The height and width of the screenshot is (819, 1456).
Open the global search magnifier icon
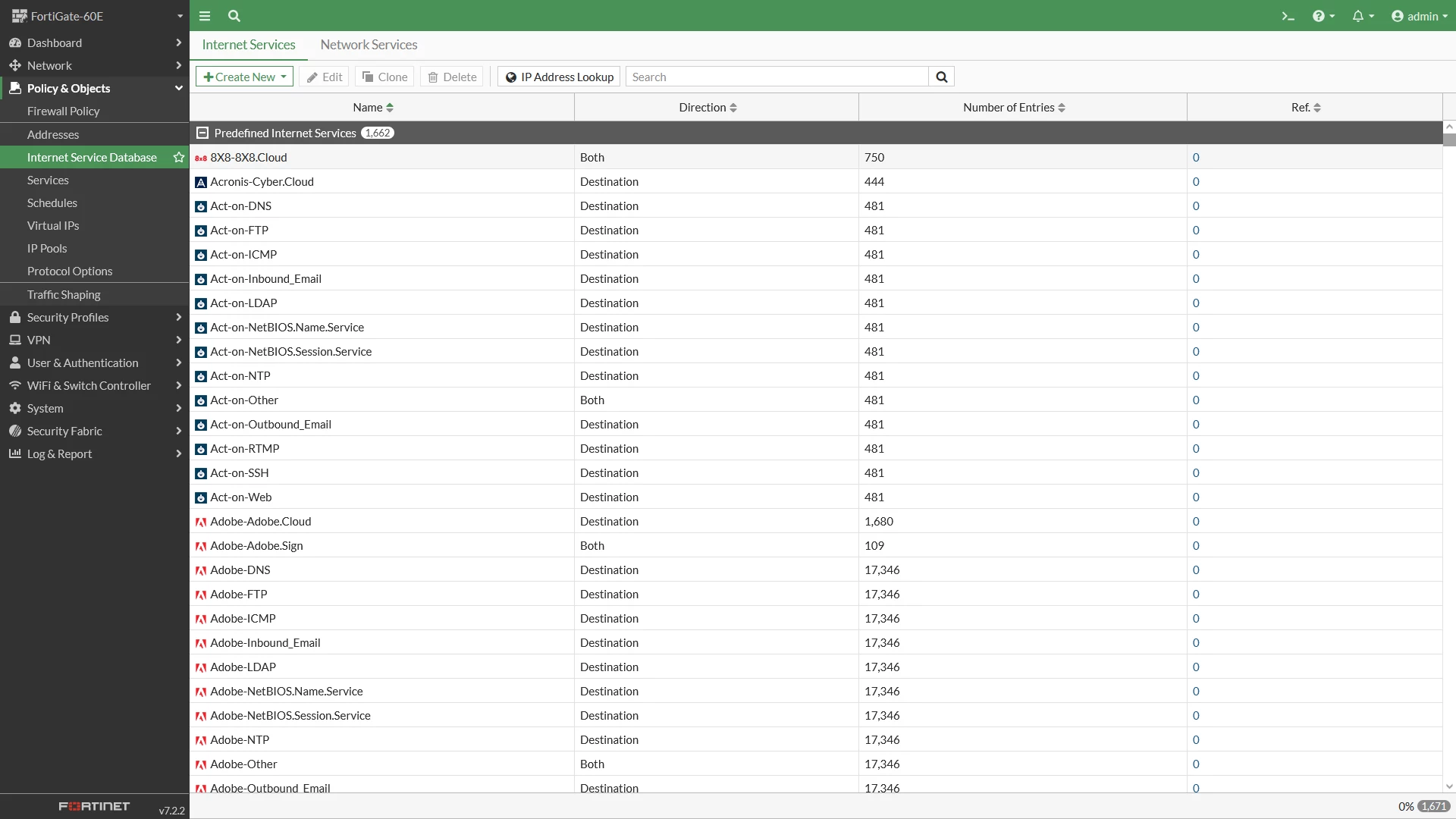click(234, 16)
